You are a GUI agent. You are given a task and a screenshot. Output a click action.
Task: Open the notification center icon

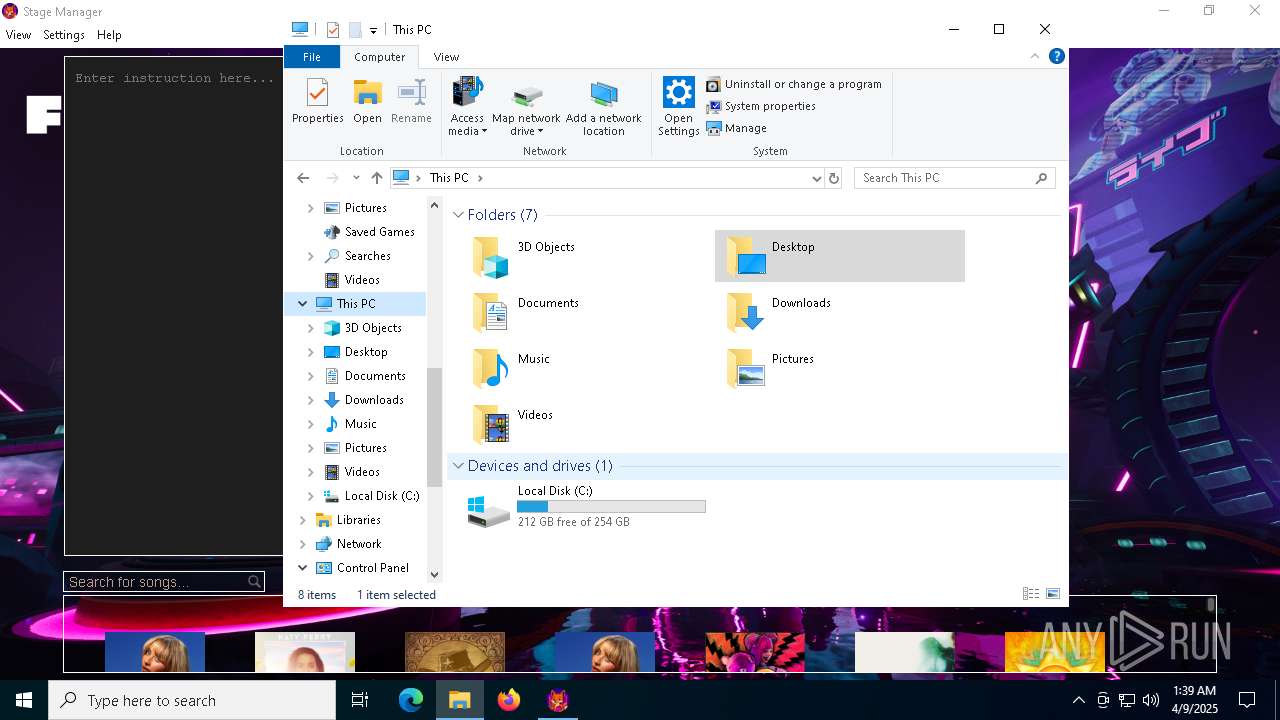(x=1247, y=700)
